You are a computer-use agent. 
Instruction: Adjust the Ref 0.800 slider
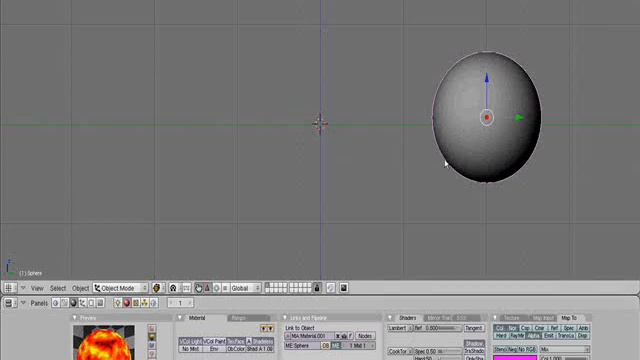pyautogui.click(x=438, y=328)
